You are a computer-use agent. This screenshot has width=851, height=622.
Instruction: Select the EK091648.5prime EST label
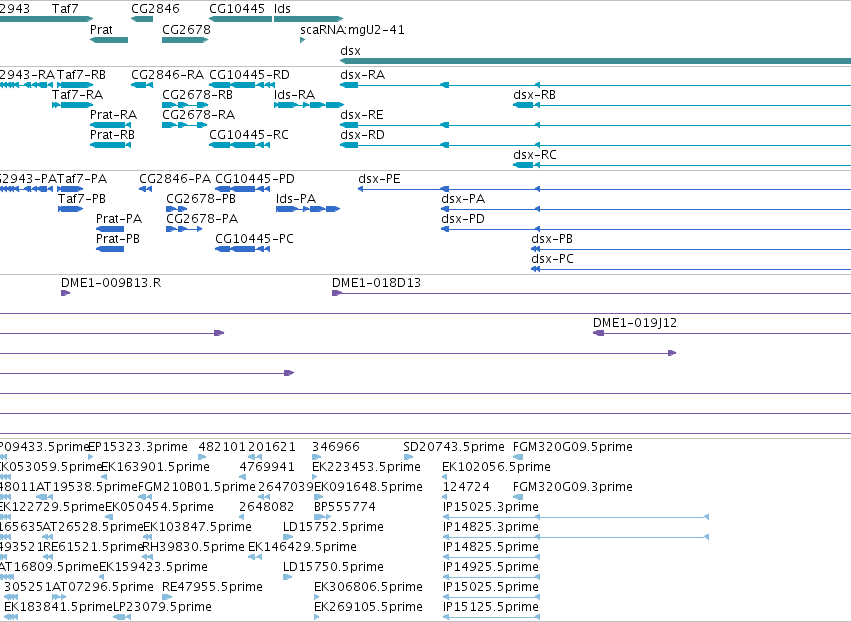369,487
